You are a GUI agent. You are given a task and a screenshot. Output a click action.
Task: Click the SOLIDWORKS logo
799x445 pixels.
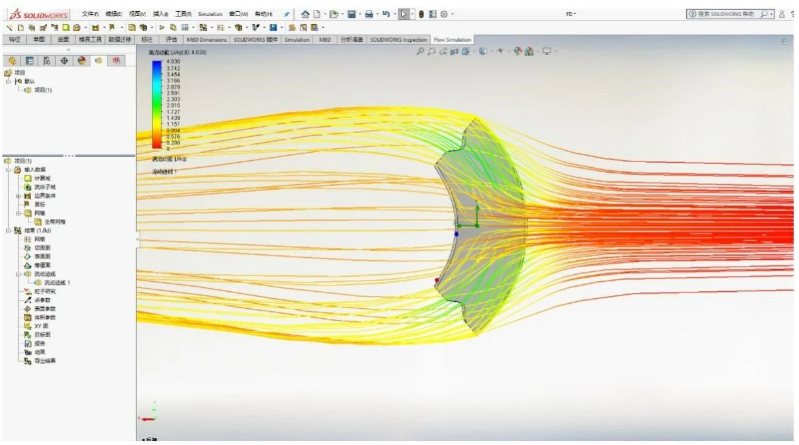39,14
